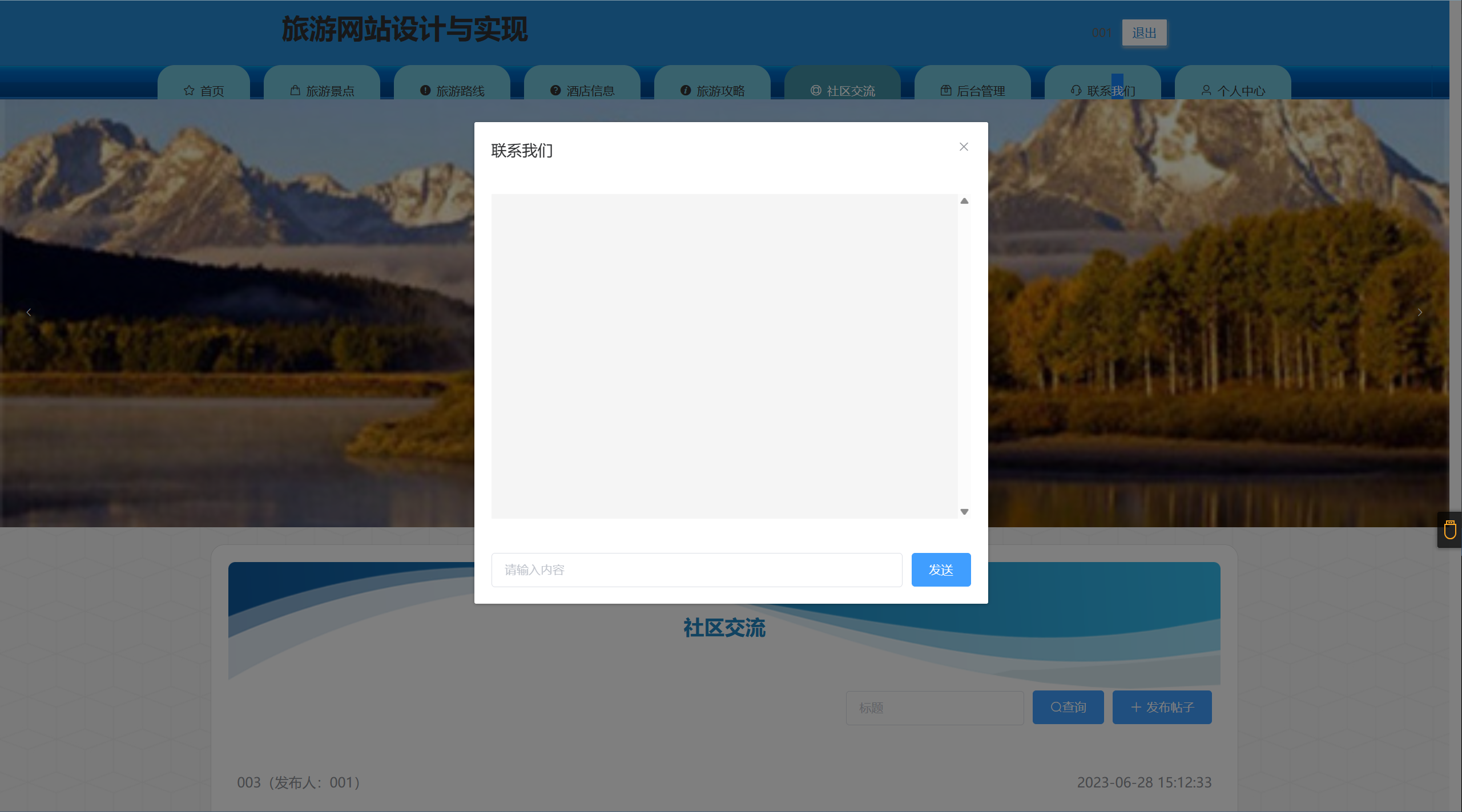Click chat area scroll down arrow
Viewport: 1462px width, 812px height.
point(964,512)
